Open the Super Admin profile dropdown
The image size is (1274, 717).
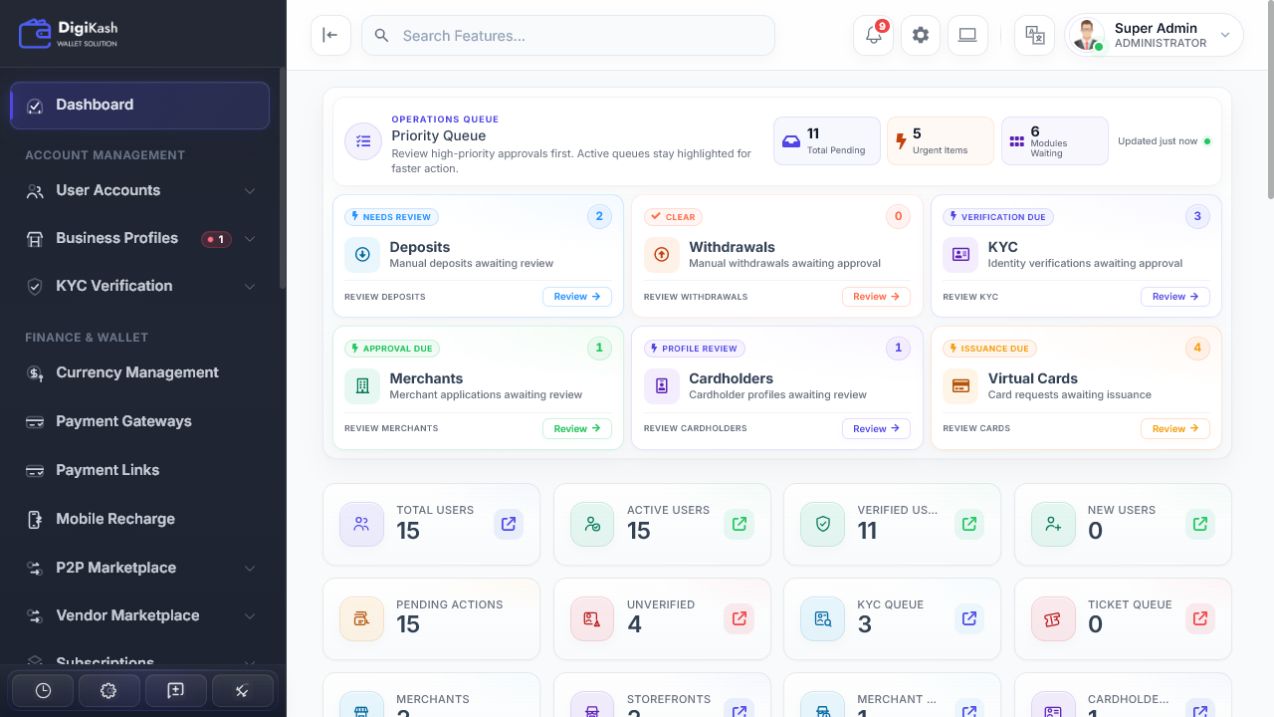pyautogui.click(x=1154, y=36)
